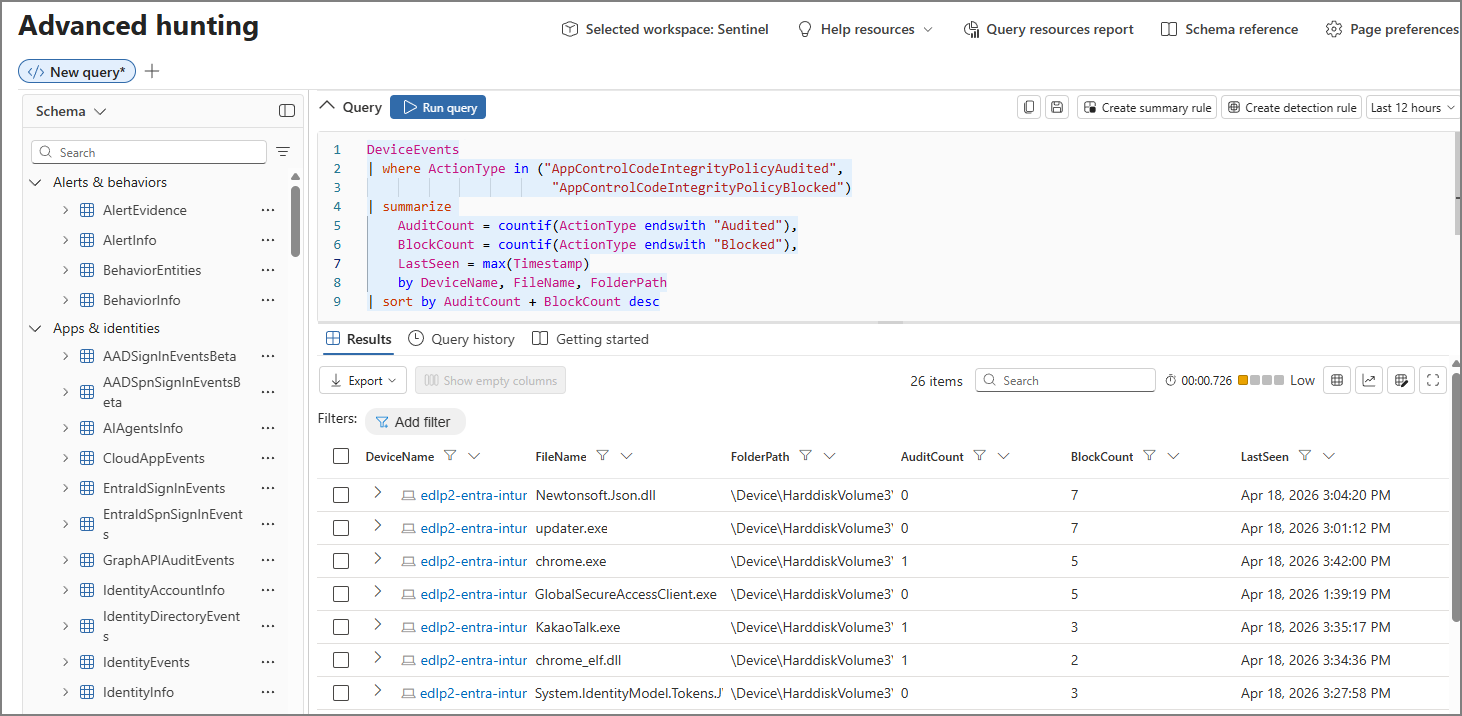
Task: Click Create detection rule
Action: pos(1291,107)
